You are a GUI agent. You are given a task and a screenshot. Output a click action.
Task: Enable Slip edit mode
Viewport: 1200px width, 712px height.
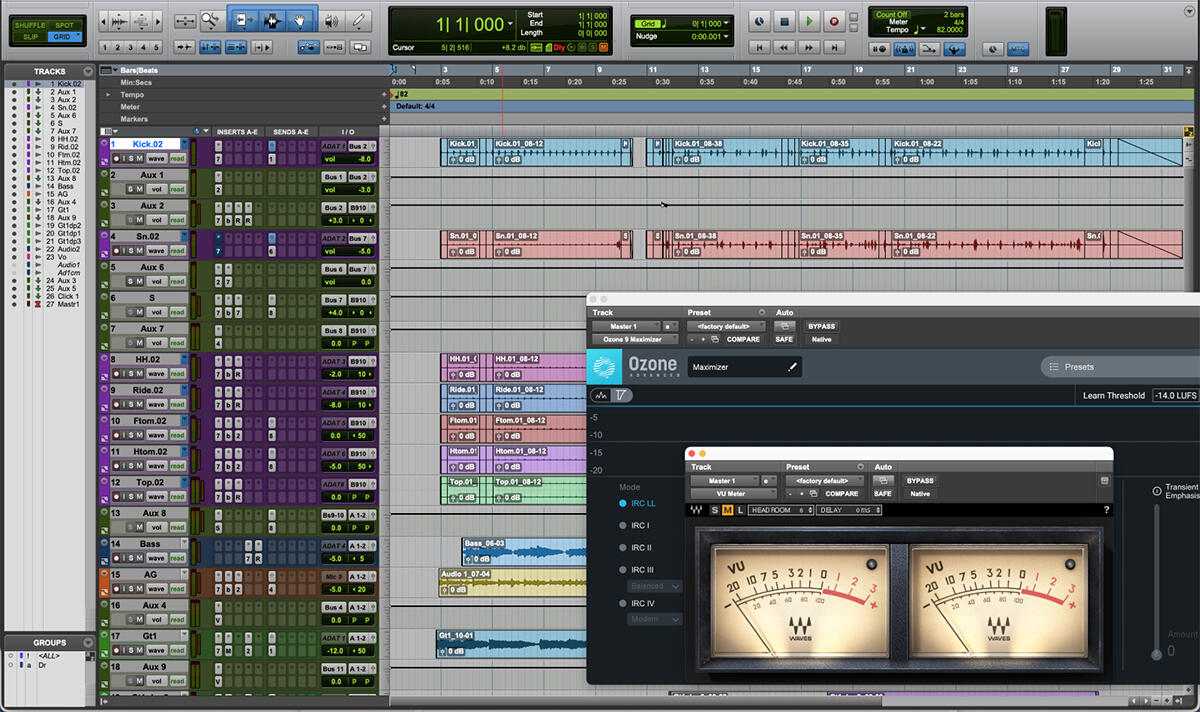coord(30,36)
